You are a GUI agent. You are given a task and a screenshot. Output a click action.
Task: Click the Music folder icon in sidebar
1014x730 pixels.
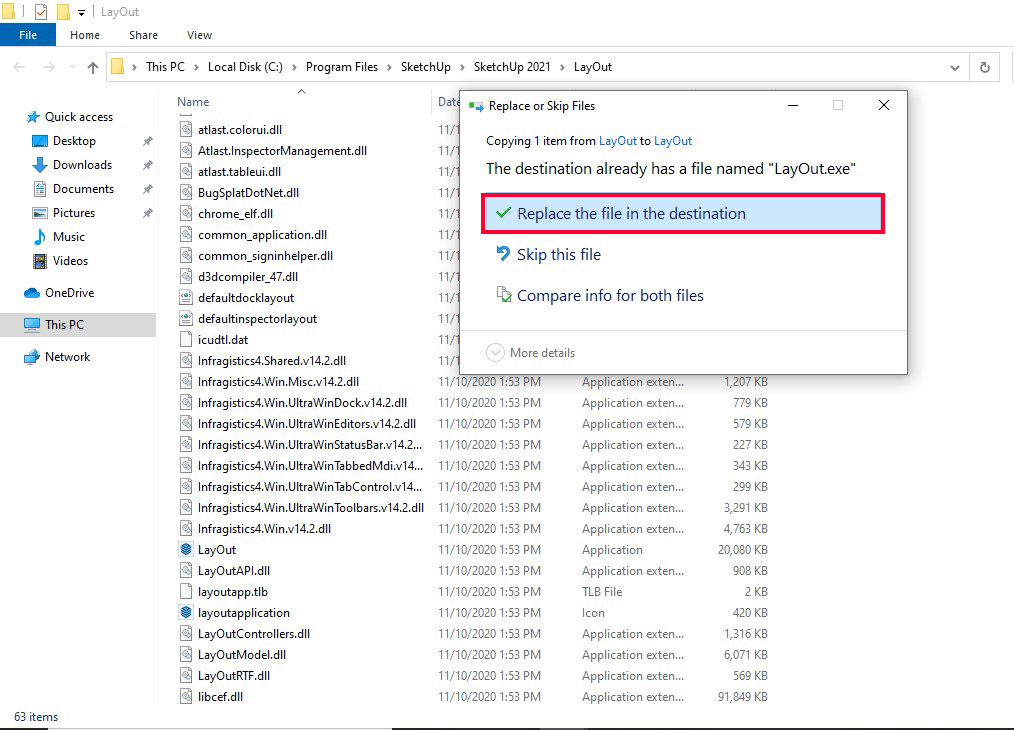coord(40,237)
